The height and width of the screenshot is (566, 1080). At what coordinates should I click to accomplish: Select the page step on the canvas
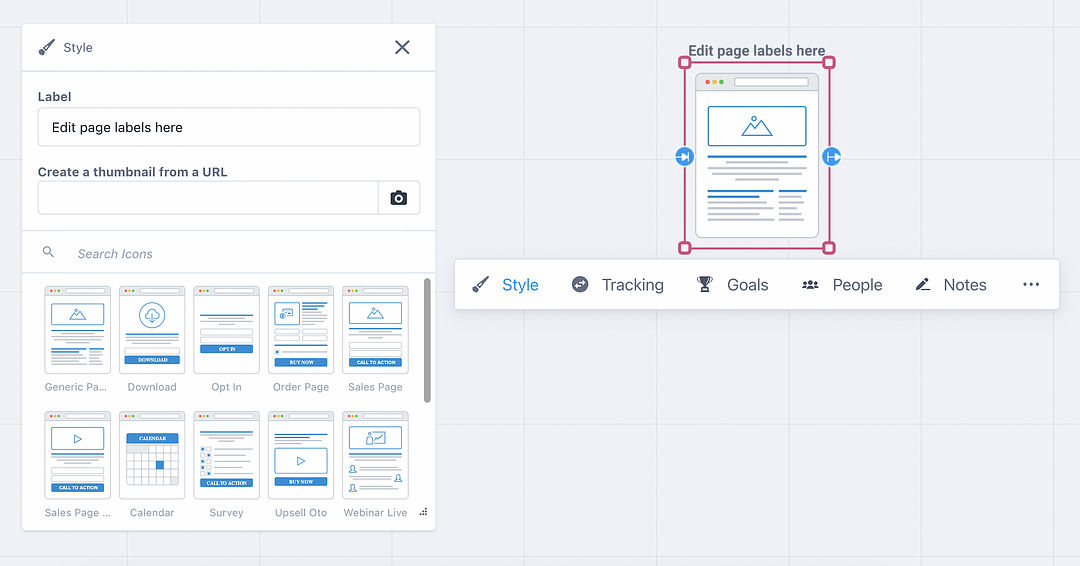click(757, 156)
